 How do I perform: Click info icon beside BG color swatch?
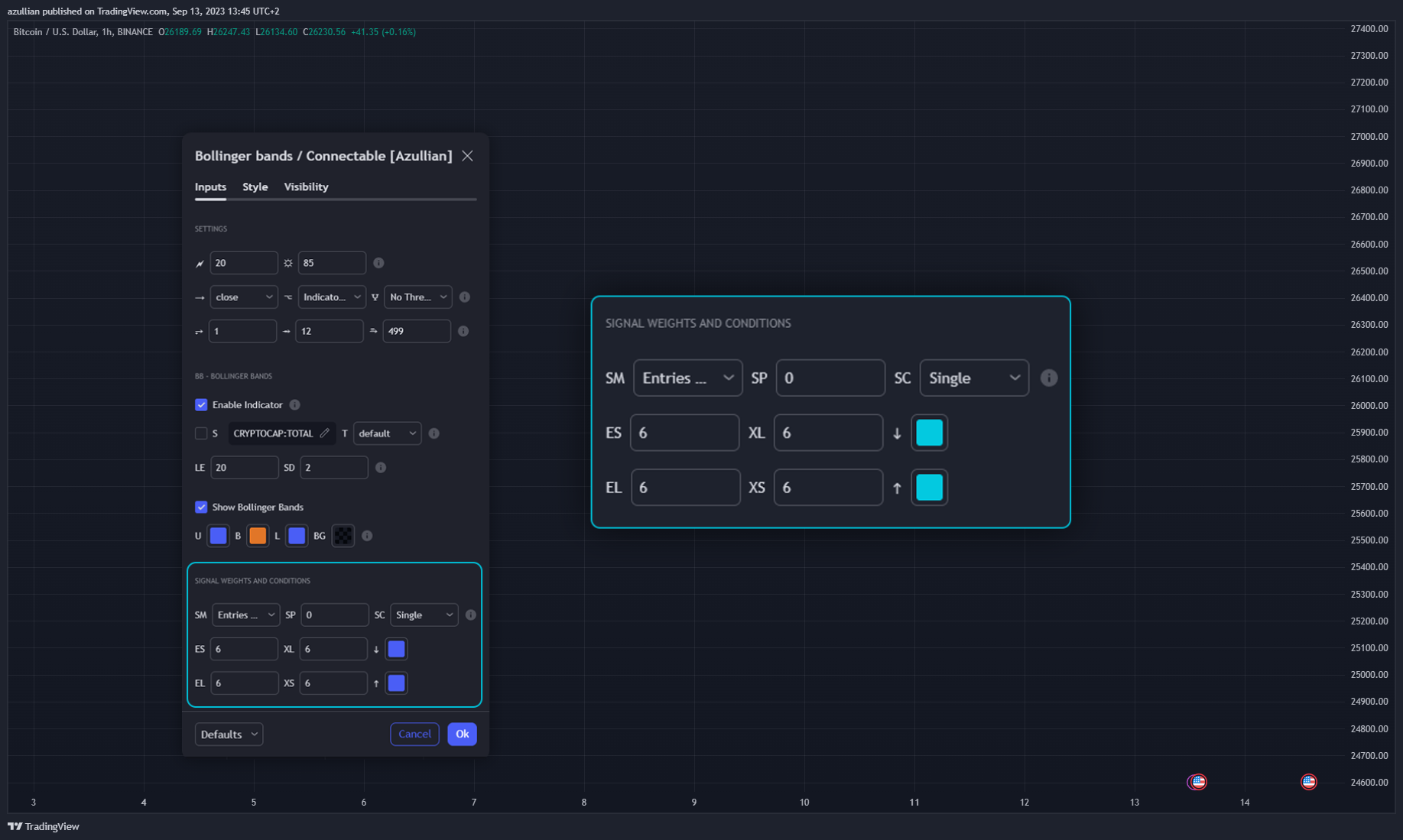[x=367, y=536]
